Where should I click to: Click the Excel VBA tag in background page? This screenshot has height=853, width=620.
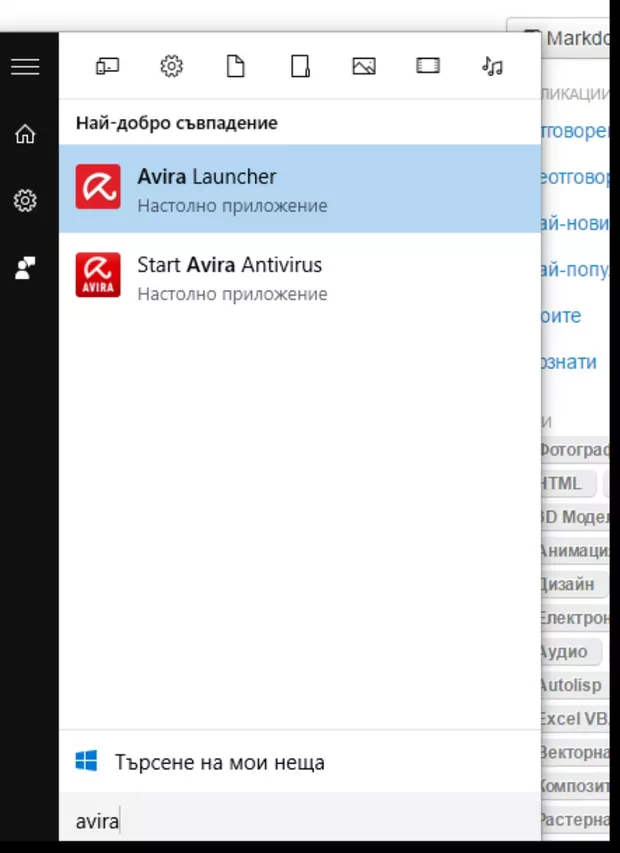pyautogui.click(x=574, y=719)
